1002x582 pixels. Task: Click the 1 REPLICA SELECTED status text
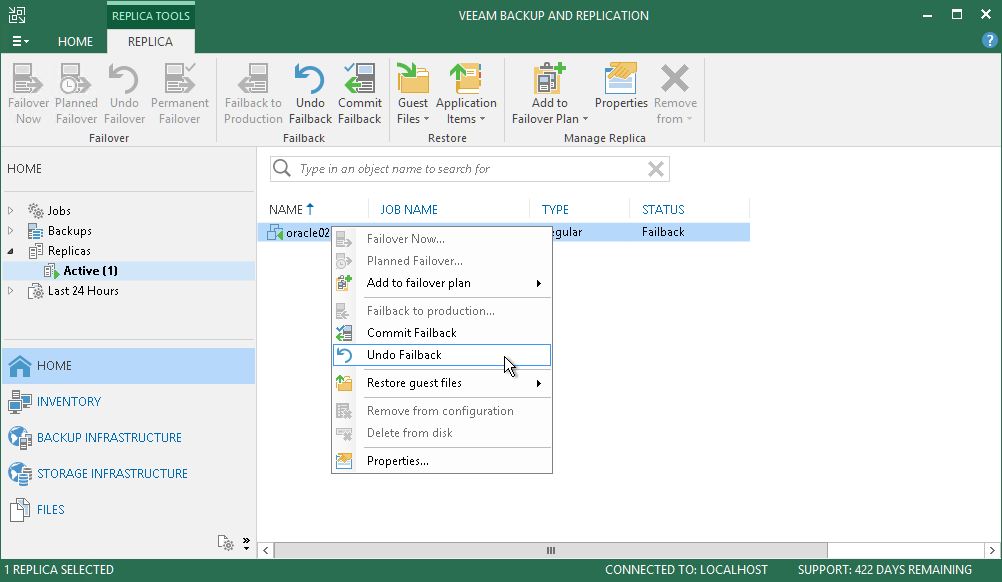pyautogui.click(x=59, y=570)
